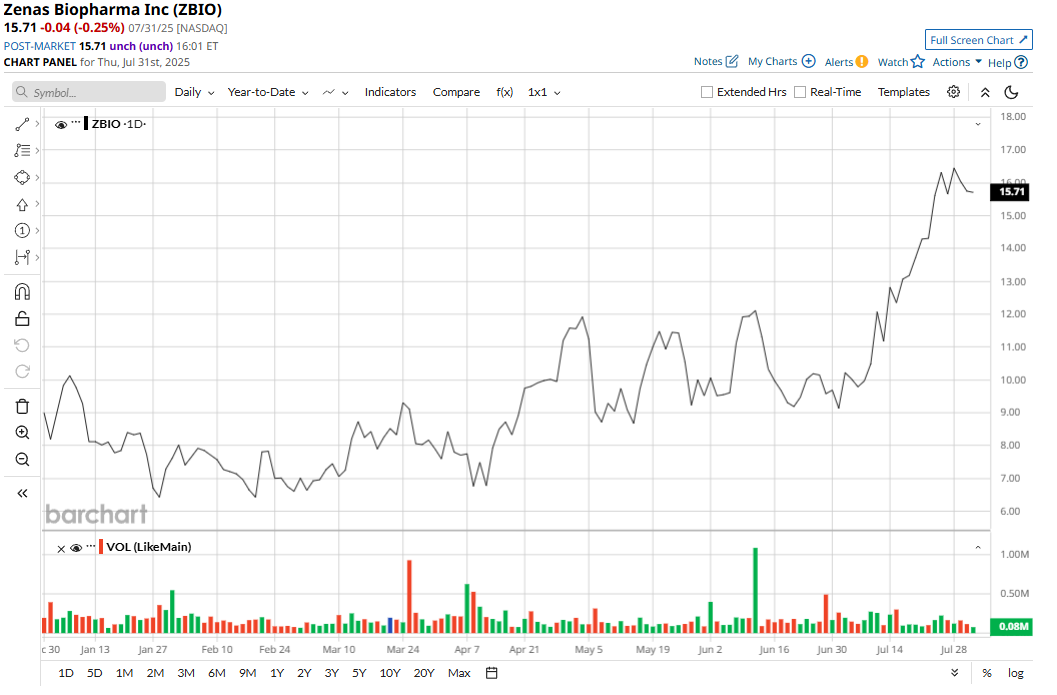The height and width of the screenshot is (695, 1057).
Task: Open the Notes link
Action: tap(708, 61)
